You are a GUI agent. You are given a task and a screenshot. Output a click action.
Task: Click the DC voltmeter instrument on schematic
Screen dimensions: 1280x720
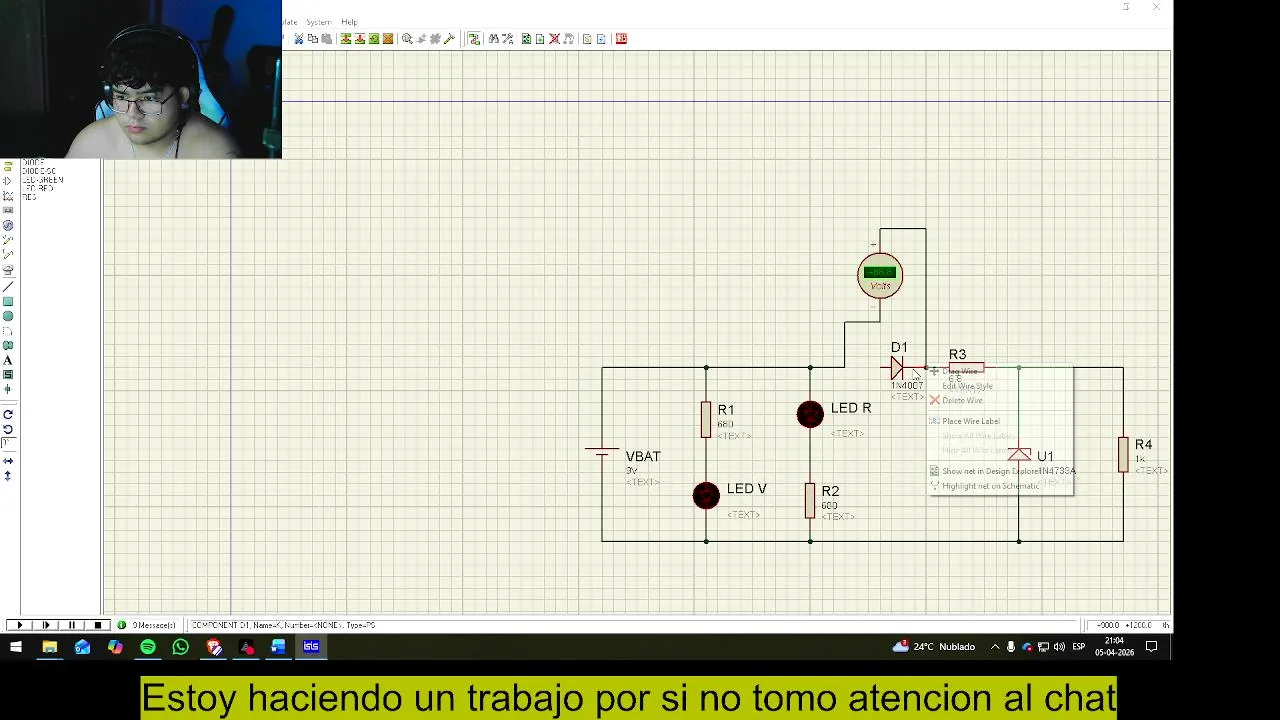click(880, 276)
